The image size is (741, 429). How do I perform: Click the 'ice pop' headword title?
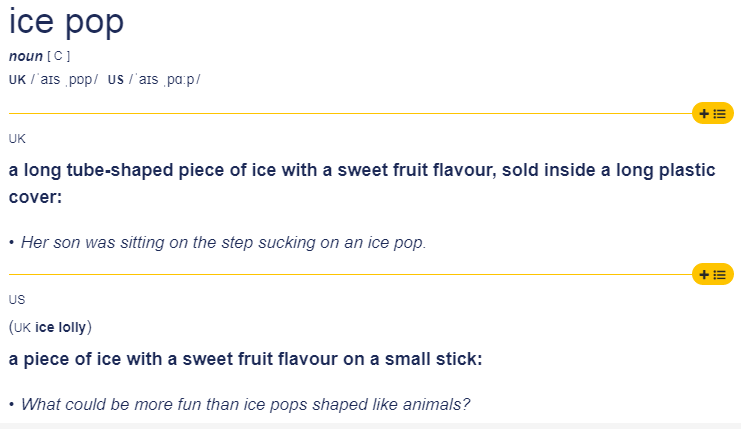click(x=66, y=22)
